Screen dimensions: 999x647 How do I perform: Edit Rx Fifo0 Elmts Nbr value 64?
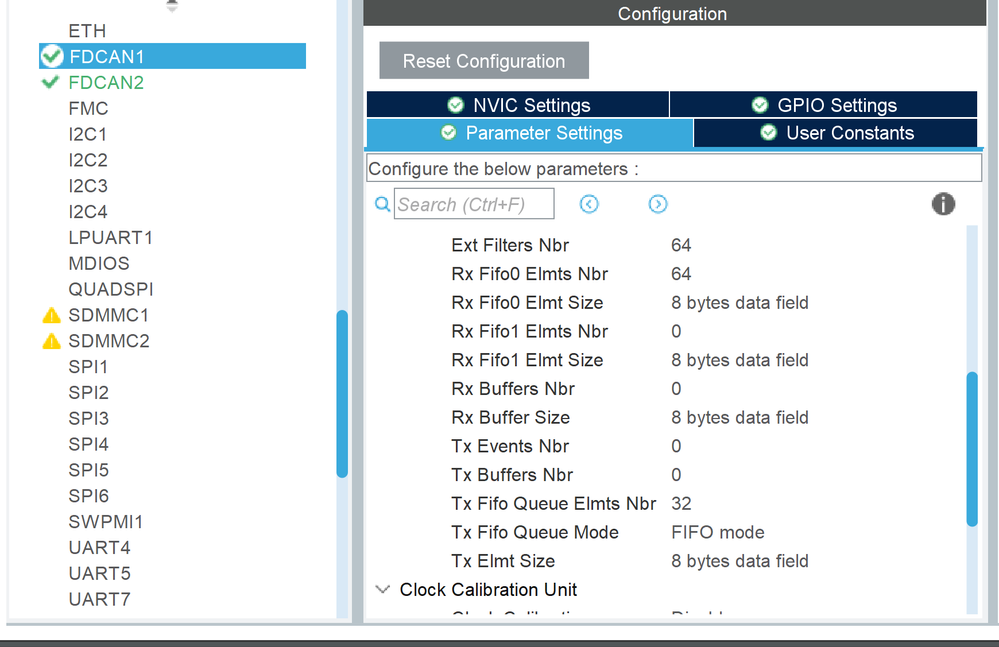(681, 274)
